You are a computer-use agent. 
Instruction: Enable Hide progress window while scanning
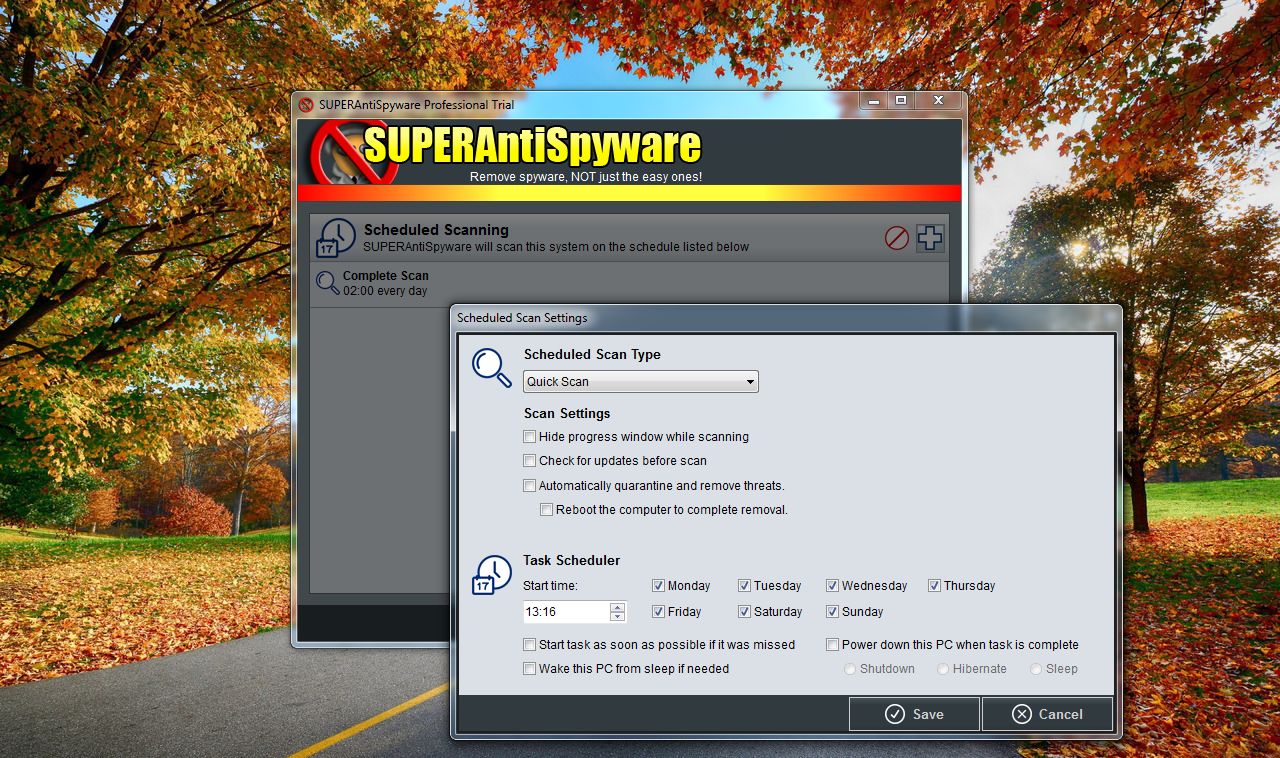(x=530, y=437)
